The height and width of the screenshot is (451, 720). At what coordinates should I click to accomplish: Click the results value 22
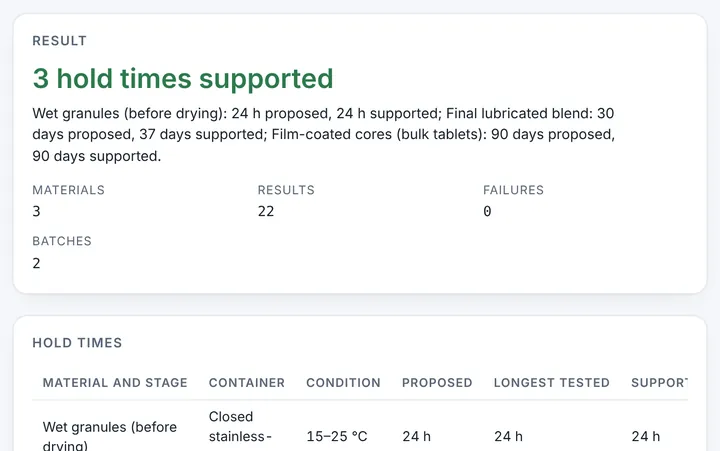pyautogui.click(x=266, y=211)
